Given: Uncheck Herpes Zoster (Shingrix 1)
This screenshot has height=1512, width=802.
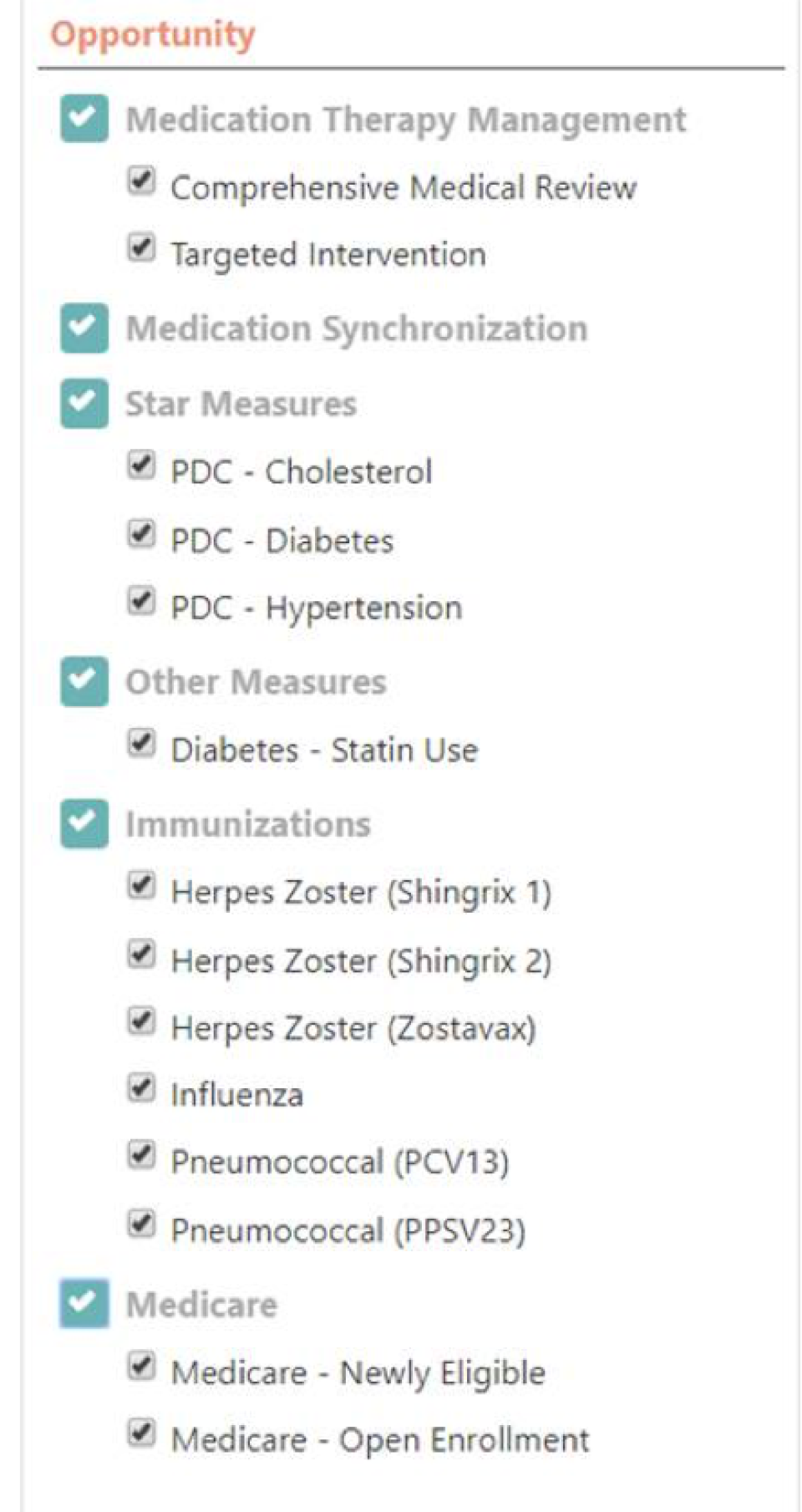Looking at the screenshot, I should click(x=141, y=885).
